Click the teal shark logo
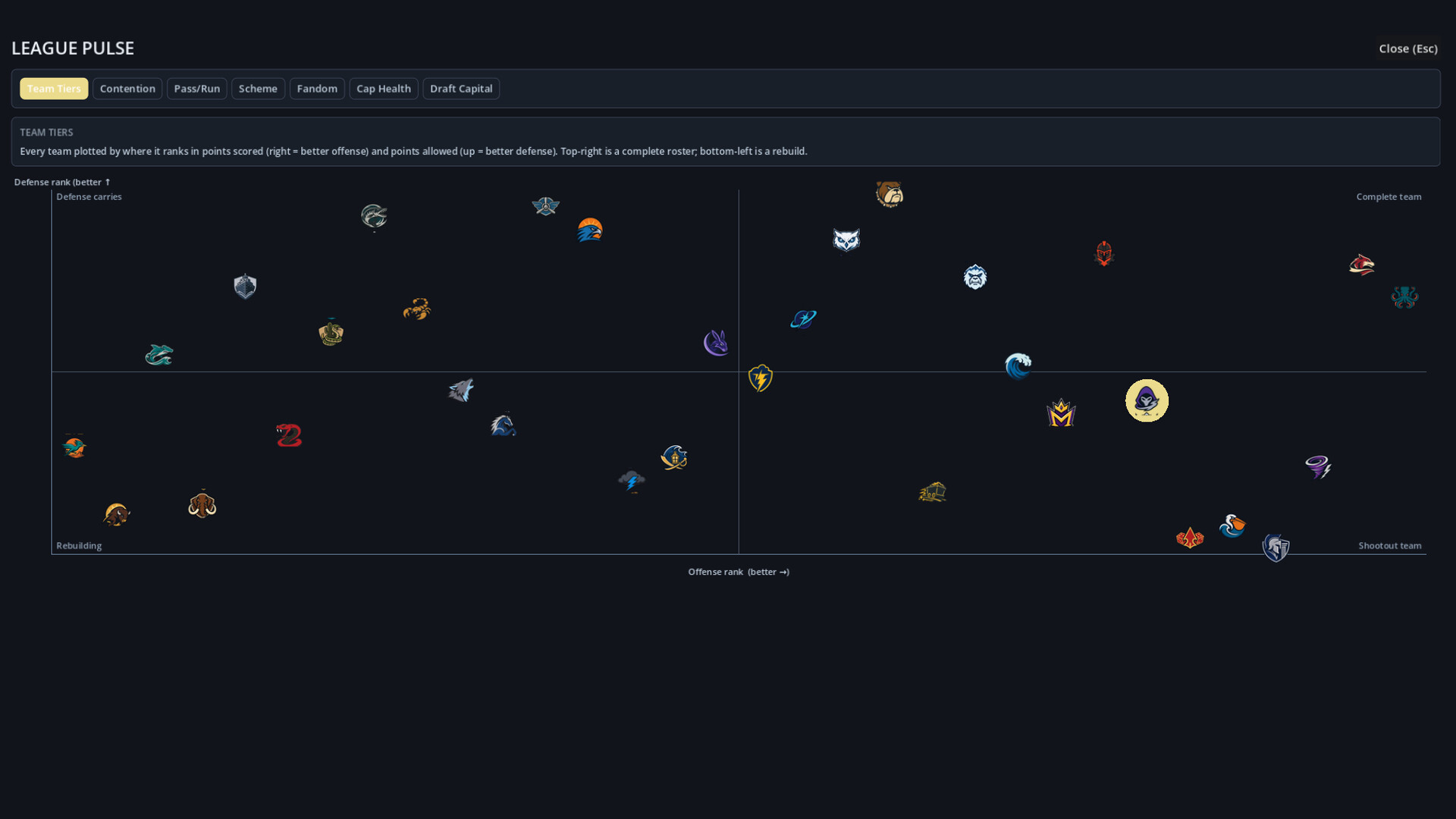Screen dimensions: 1456x819 [x=159, y=354]
